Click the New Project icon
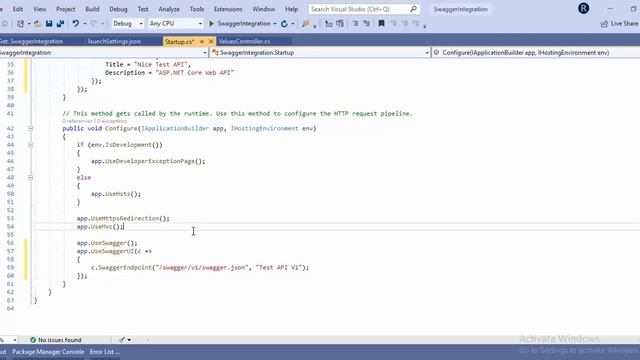Viewport: 640px width, 360px height. [x=20, y=24]
